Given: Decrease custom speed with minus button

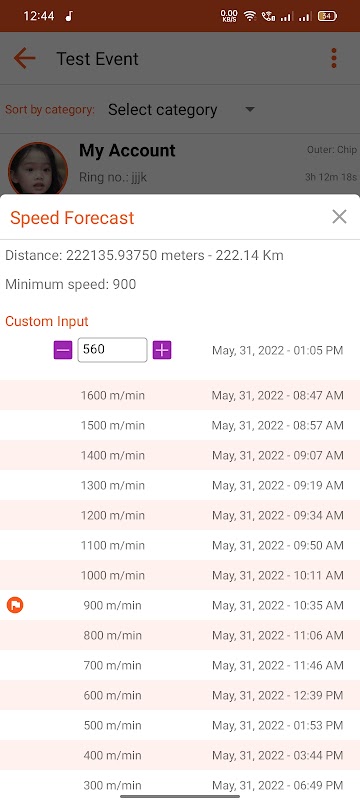Looking at the screenshot, I should tap(63, 351).
